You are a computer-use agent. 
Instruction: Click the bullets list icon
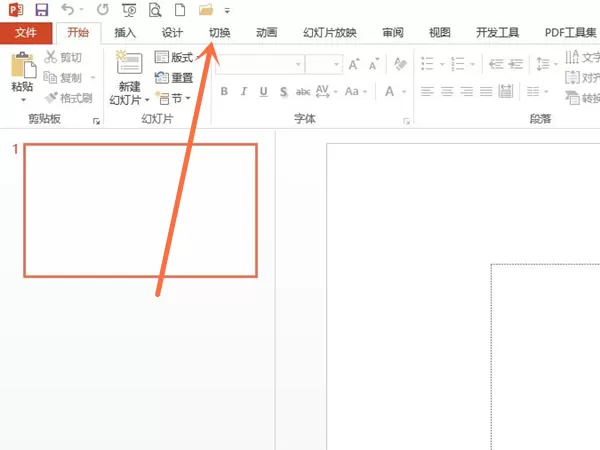[x=427, y=64]
